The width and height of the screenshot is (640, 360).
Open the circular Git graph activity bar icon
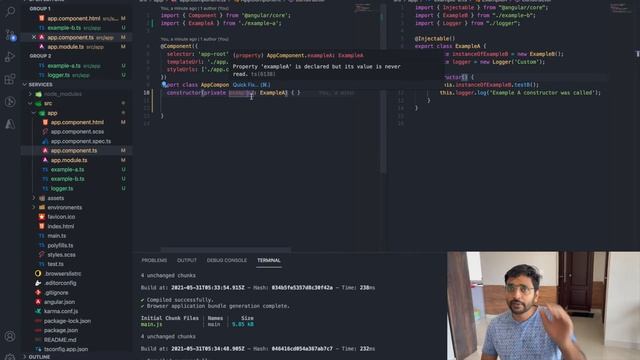[x=10, y=102]
